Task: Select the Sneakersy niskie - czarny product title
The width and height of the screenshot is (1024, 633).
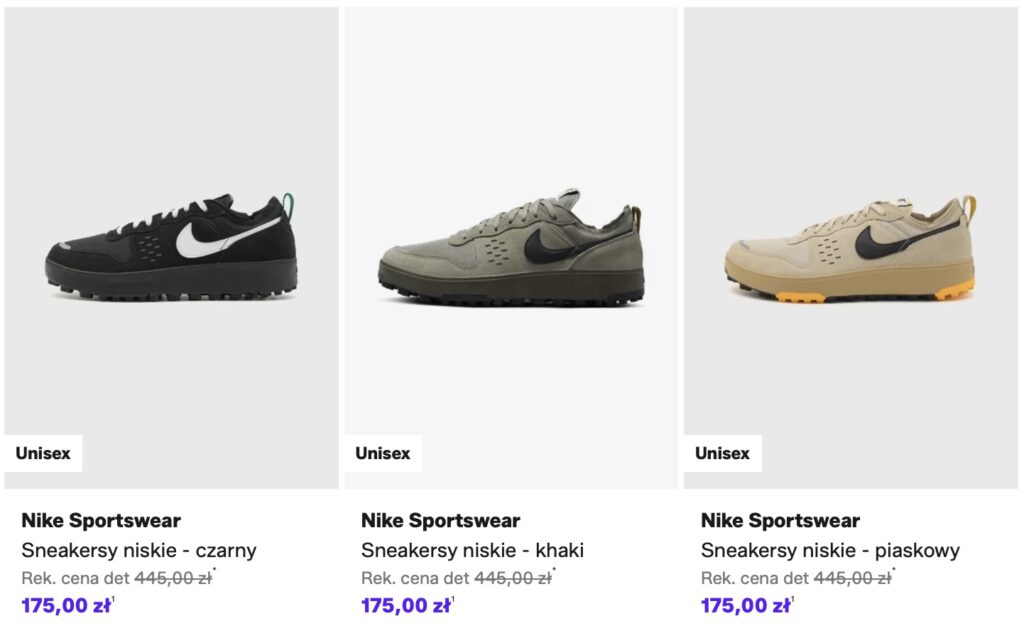Action: coord(139,550)
